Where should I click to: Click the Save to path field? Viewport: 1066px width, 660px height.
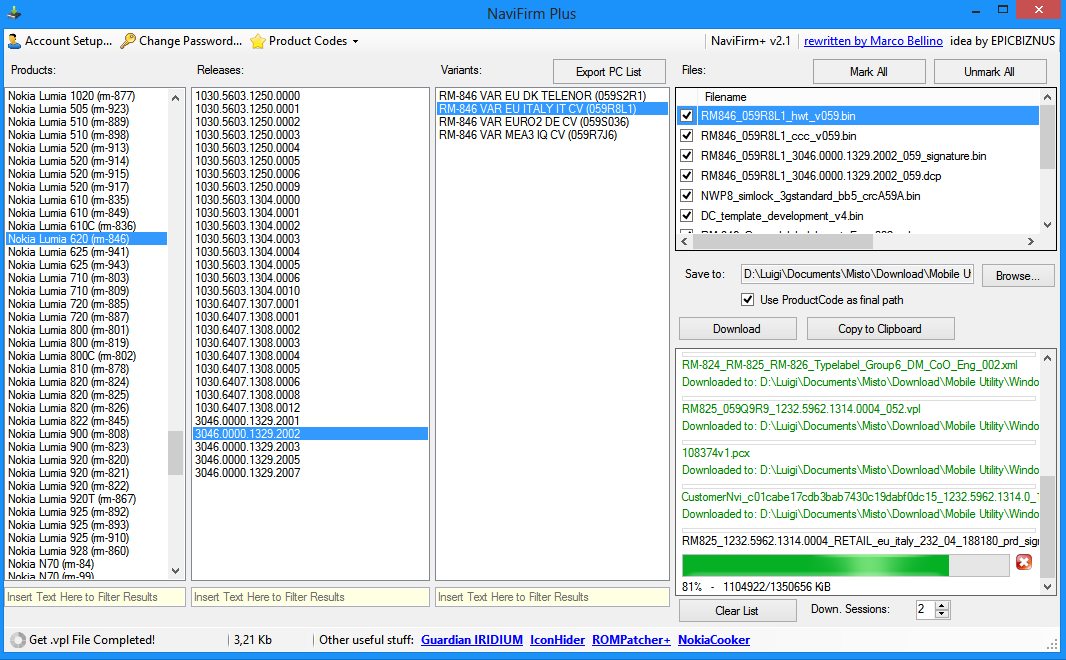coord(857,274)
